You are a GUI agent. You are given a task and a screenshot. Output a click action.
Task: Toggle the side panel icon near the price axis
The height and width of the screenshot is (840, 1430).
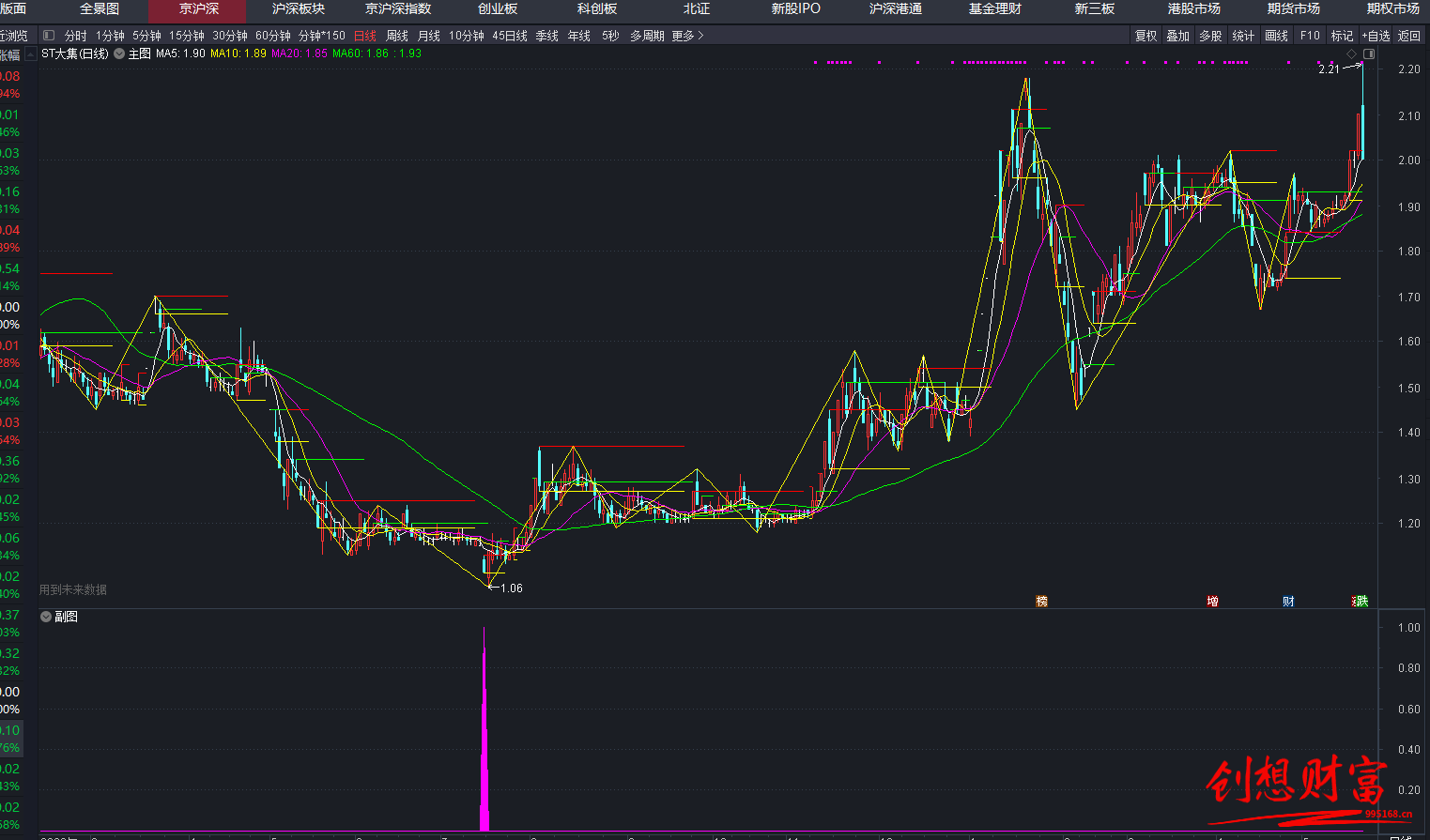click(1369, 53)
